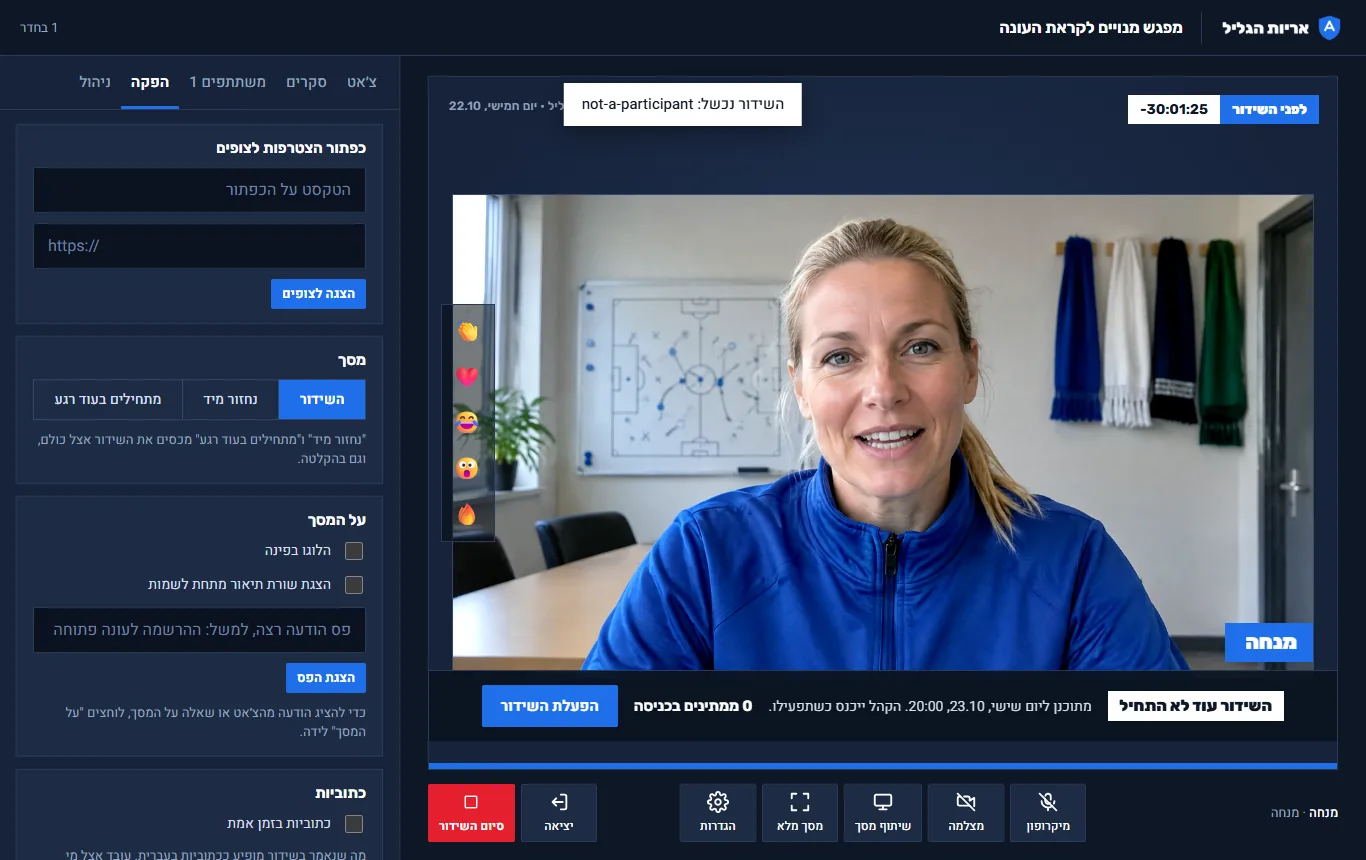Screen dimensions: 1366x860
Task: Click the הצגה לצופים button
Action: pos(318,294)
